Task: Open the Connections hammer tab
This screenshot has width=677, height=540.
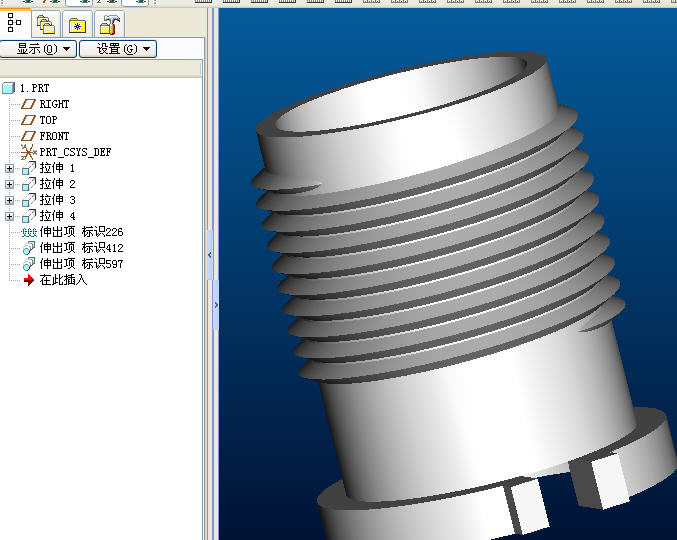Action: (109, 25)
